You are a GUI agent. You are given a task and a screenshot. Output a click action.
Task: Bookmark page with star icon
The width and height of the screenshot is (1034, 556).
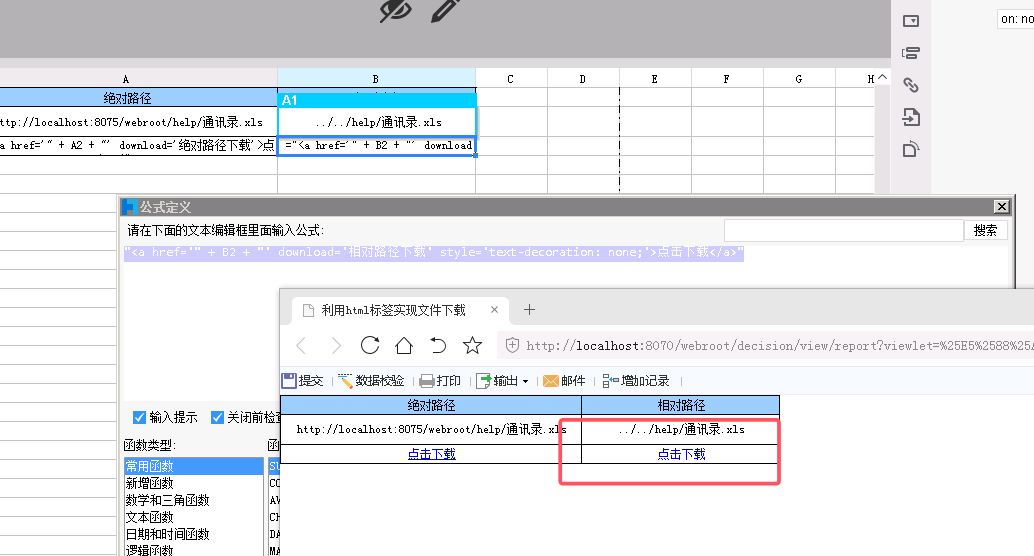[472, 345]
